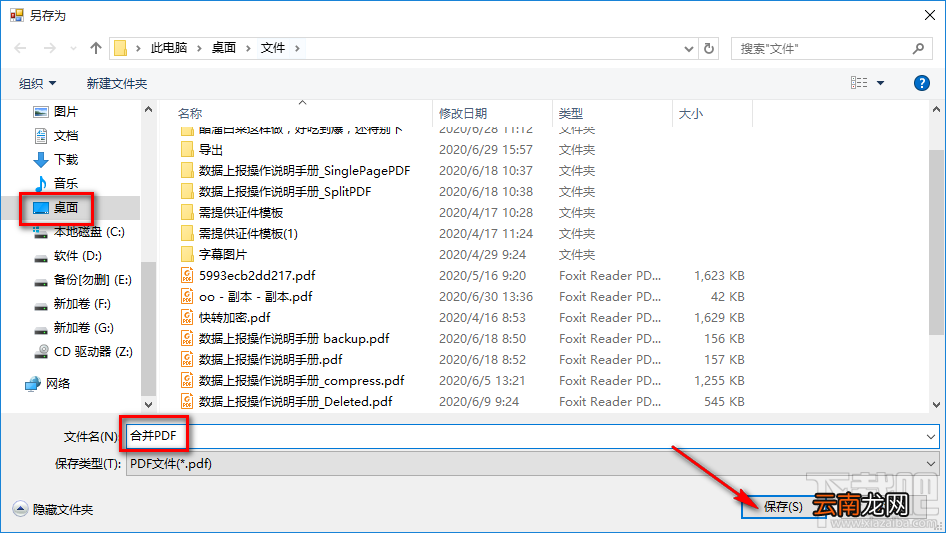The width and height of the screenshot is (946, 533).
Task: Go forward with the forward arrow
Action: [x=50, y=48]
